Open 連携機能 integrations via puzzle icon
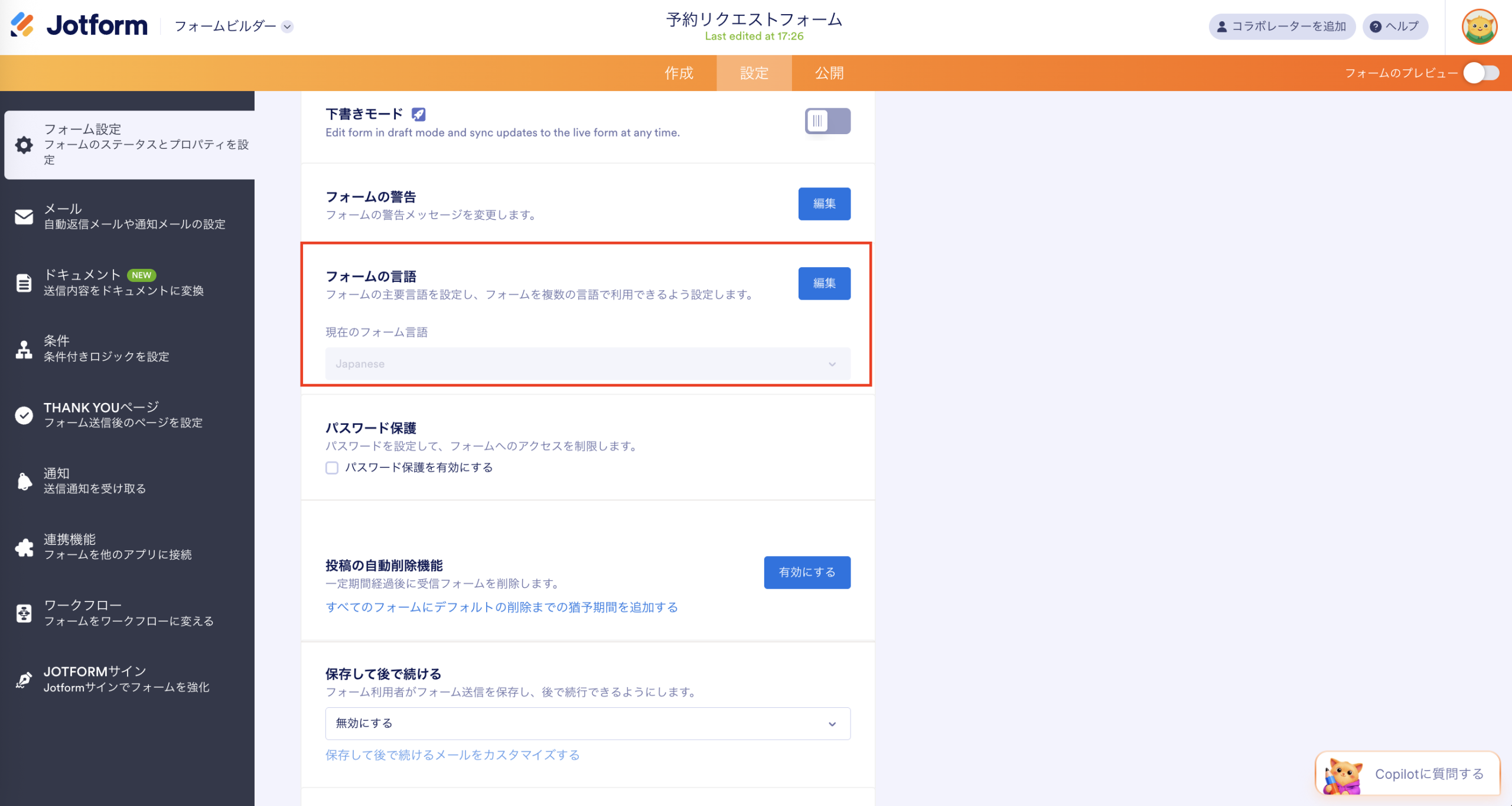This screenshot has width=1512, height=806. click(24, 547)
